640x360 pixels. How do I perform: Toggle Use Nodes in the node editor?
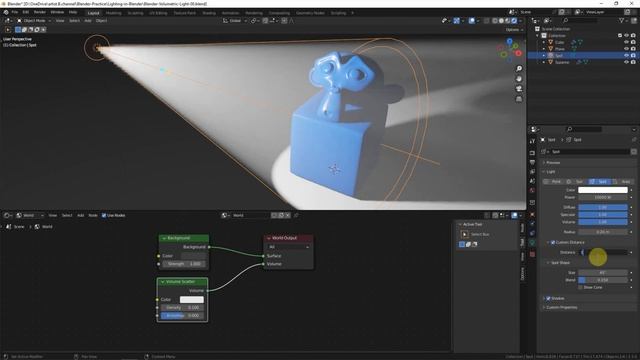[x=104, y=216]
